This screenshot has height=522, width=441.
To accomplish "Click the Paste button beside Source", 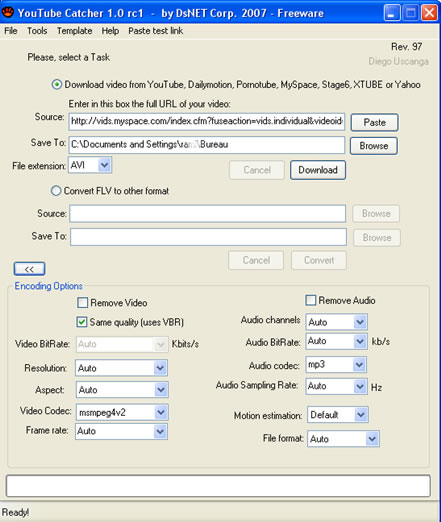I will click(x=374, y=122).
